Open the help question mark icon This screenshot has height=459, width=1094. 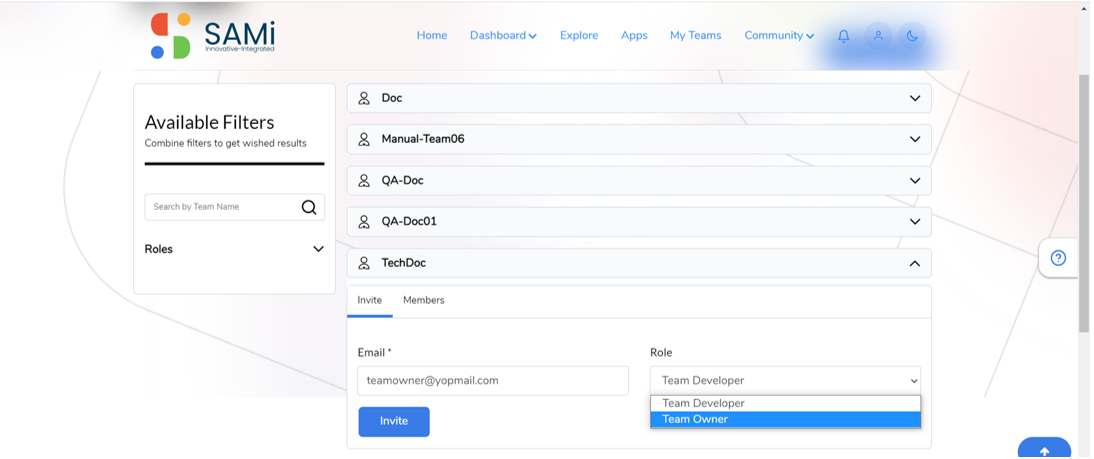[1058, 258]
